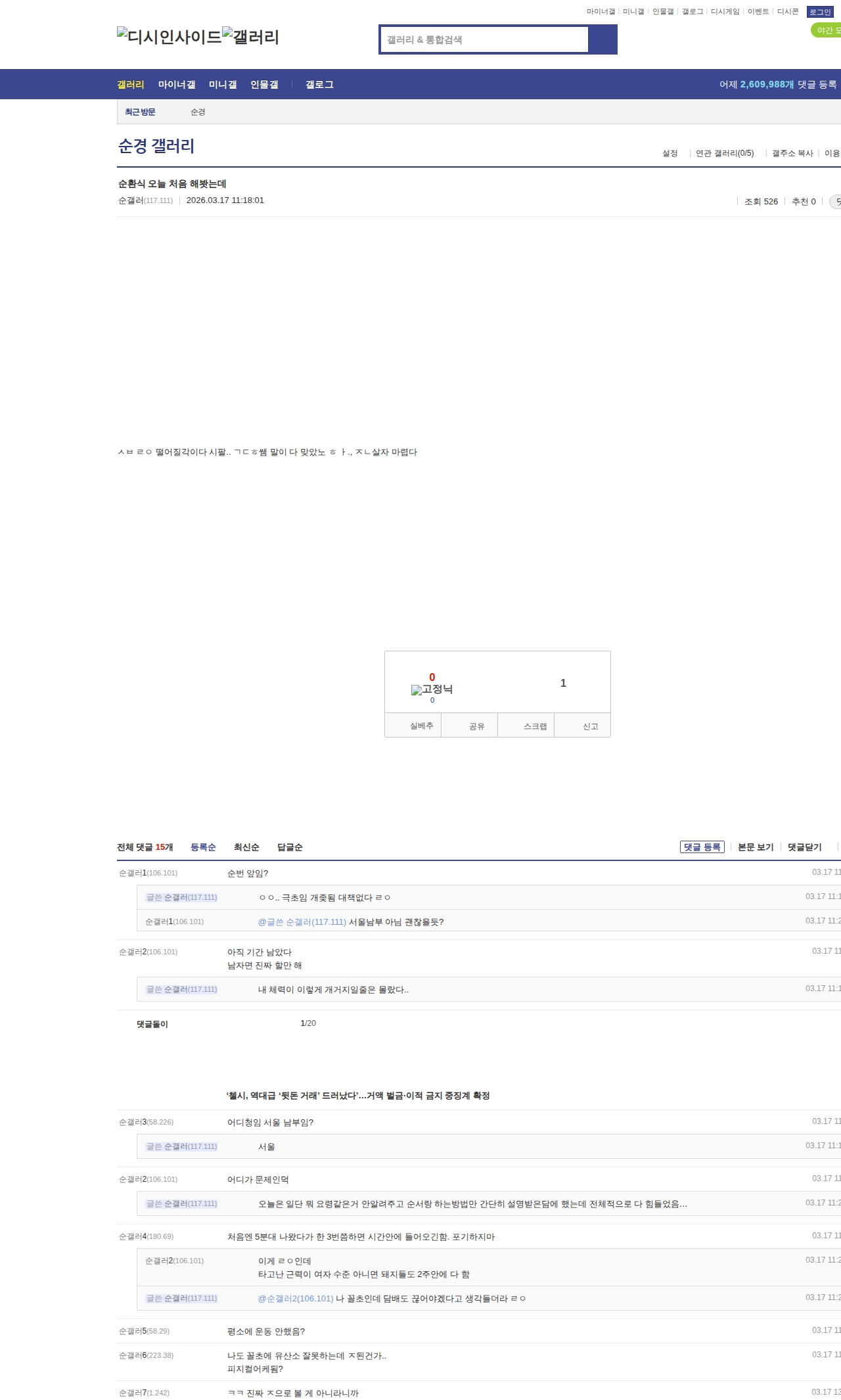This screenshot has height=1400, width=841.
Task: Scrap the post using 스크랩
Action: pos(535,726)
